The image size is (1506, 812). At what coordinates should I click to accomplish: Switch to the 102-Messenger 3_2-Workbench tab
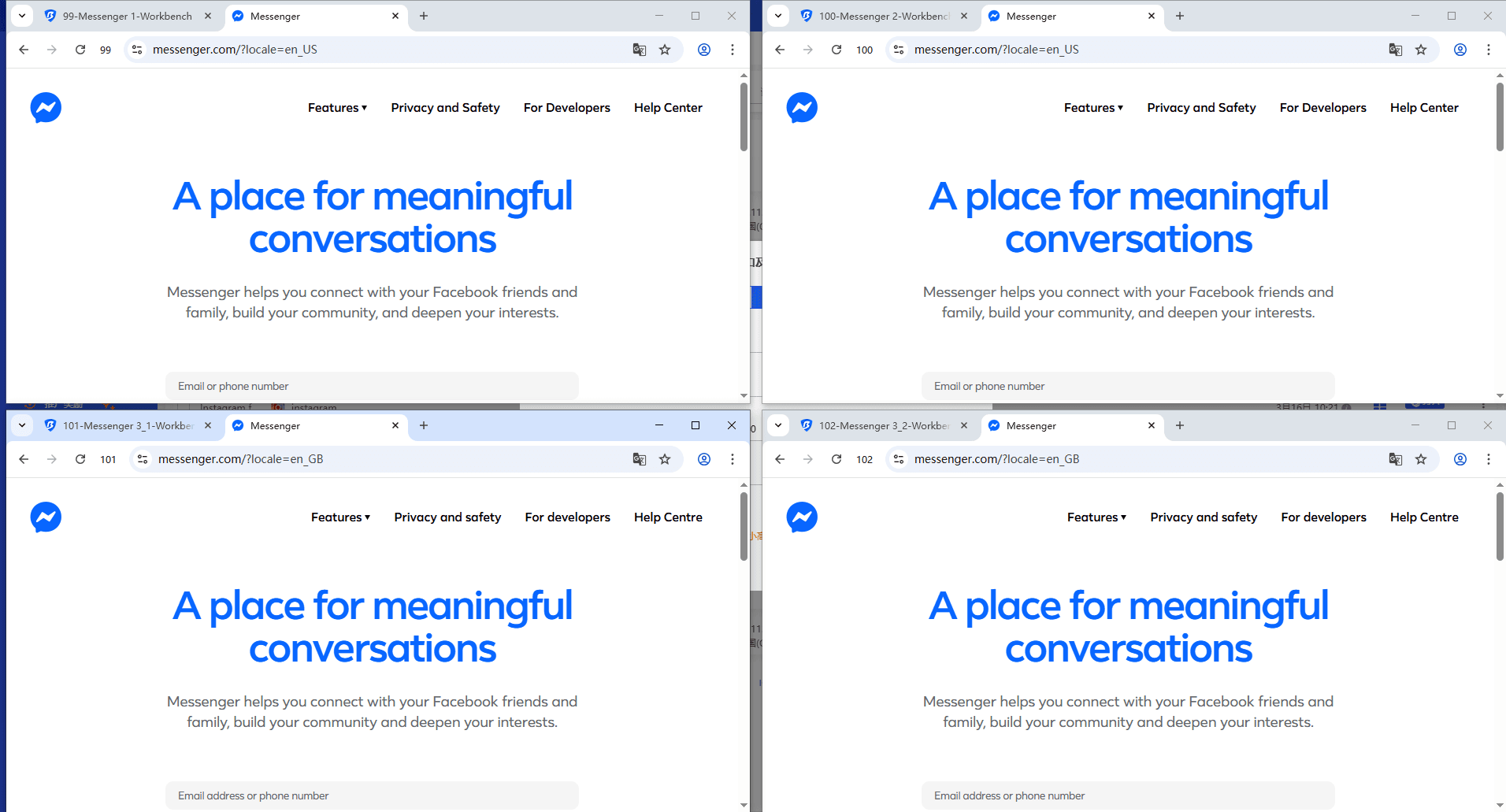[x=882, y=425]
